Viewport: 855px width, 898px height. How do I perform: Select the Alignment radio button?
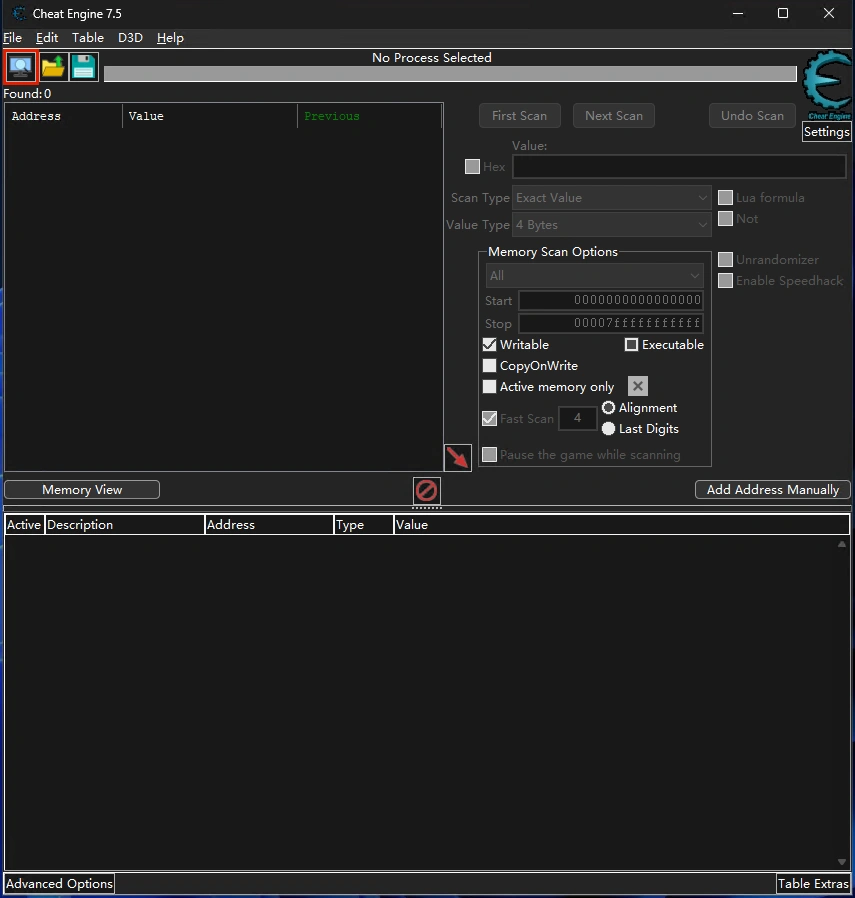tap(609, 408)
